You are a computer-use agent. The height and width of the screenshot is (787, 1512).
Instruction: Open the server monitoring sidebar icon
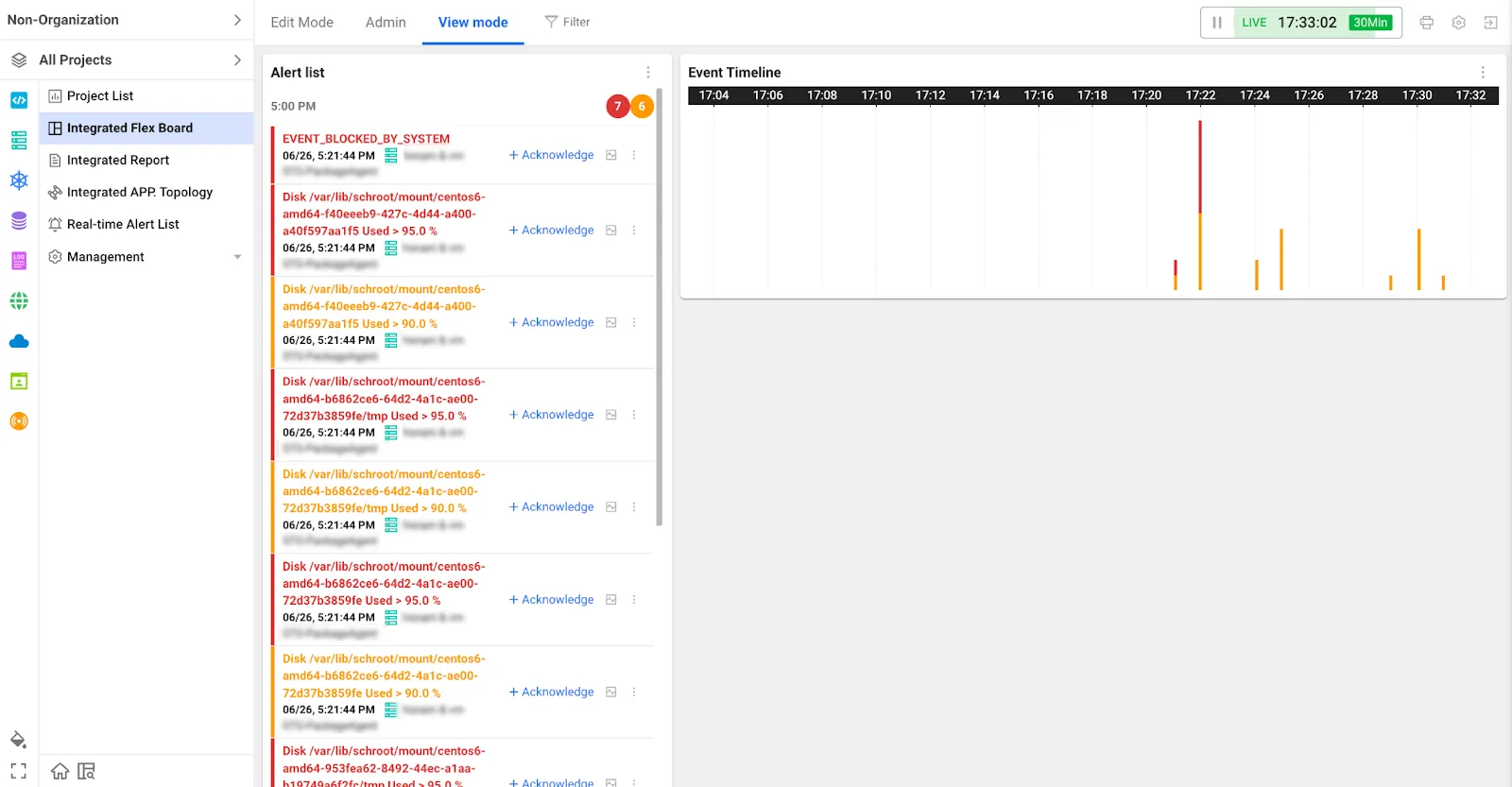coord(19,141)
